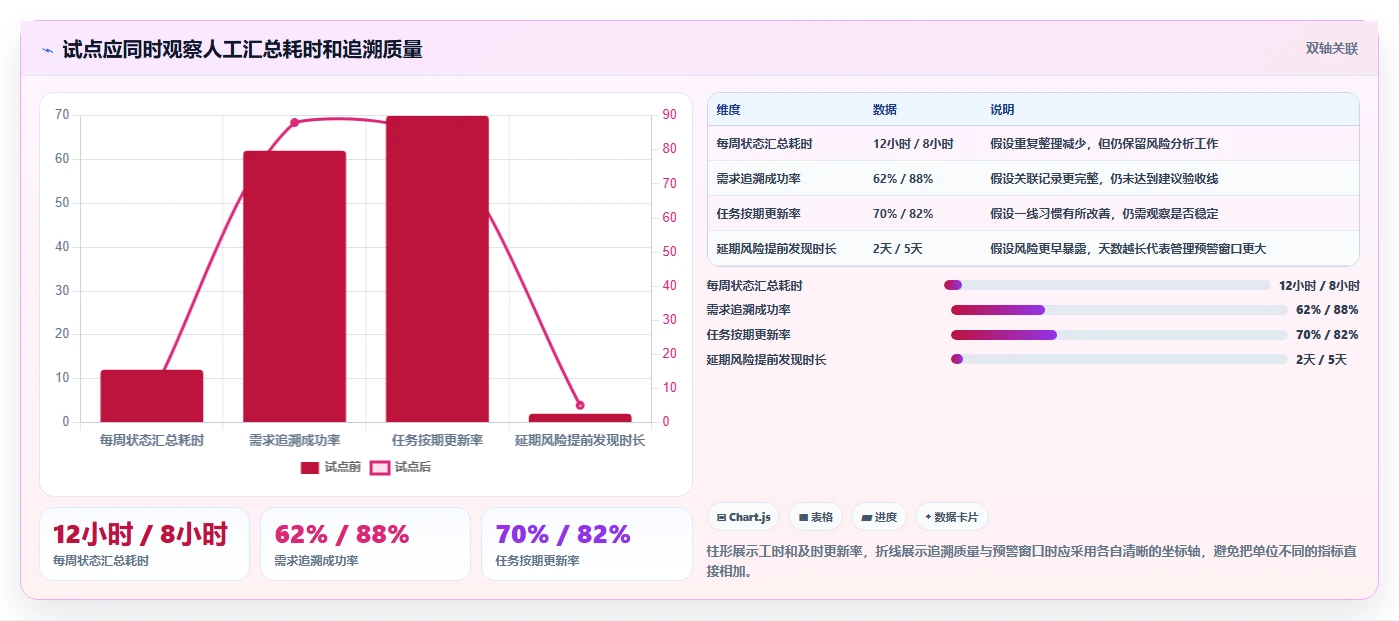The height and width of the screenshot is (621, 1399).
Task: Select the 数据卡片 tag chip
Action: (951, 517)
